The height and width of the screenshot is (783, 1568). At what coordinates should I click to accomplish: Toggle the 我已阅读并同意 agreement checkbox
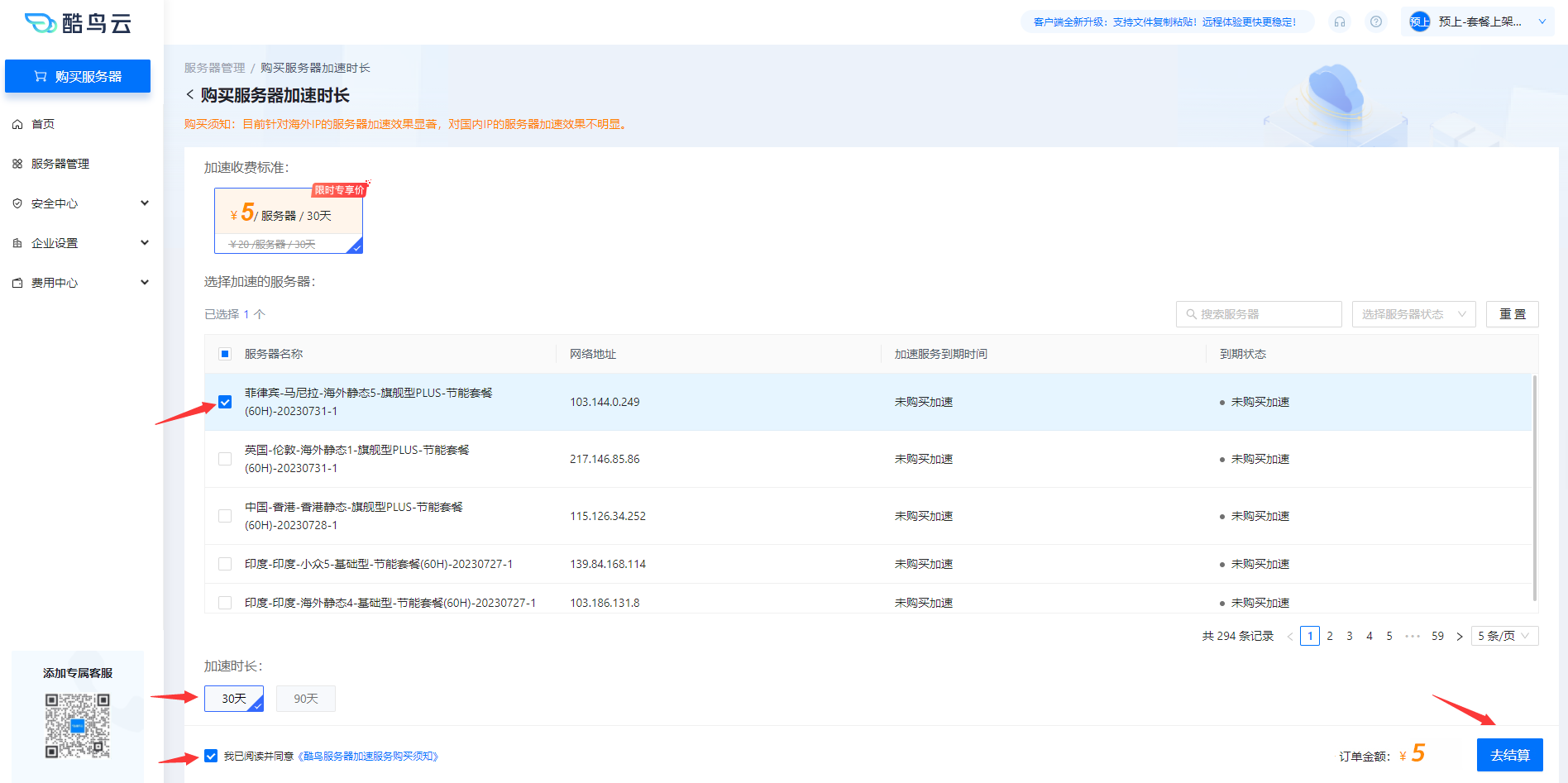212,756
